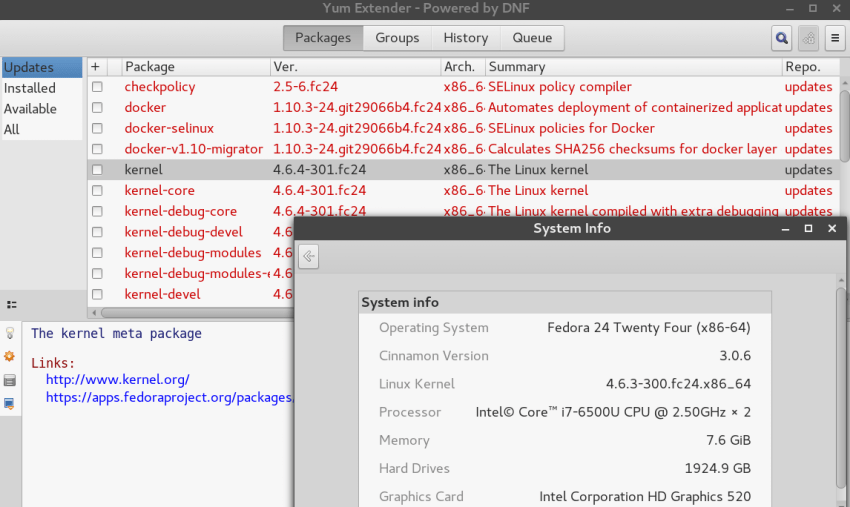
Task: Click the Graphics Card Intel HD Graphics 520
Action: pos(645,497)
